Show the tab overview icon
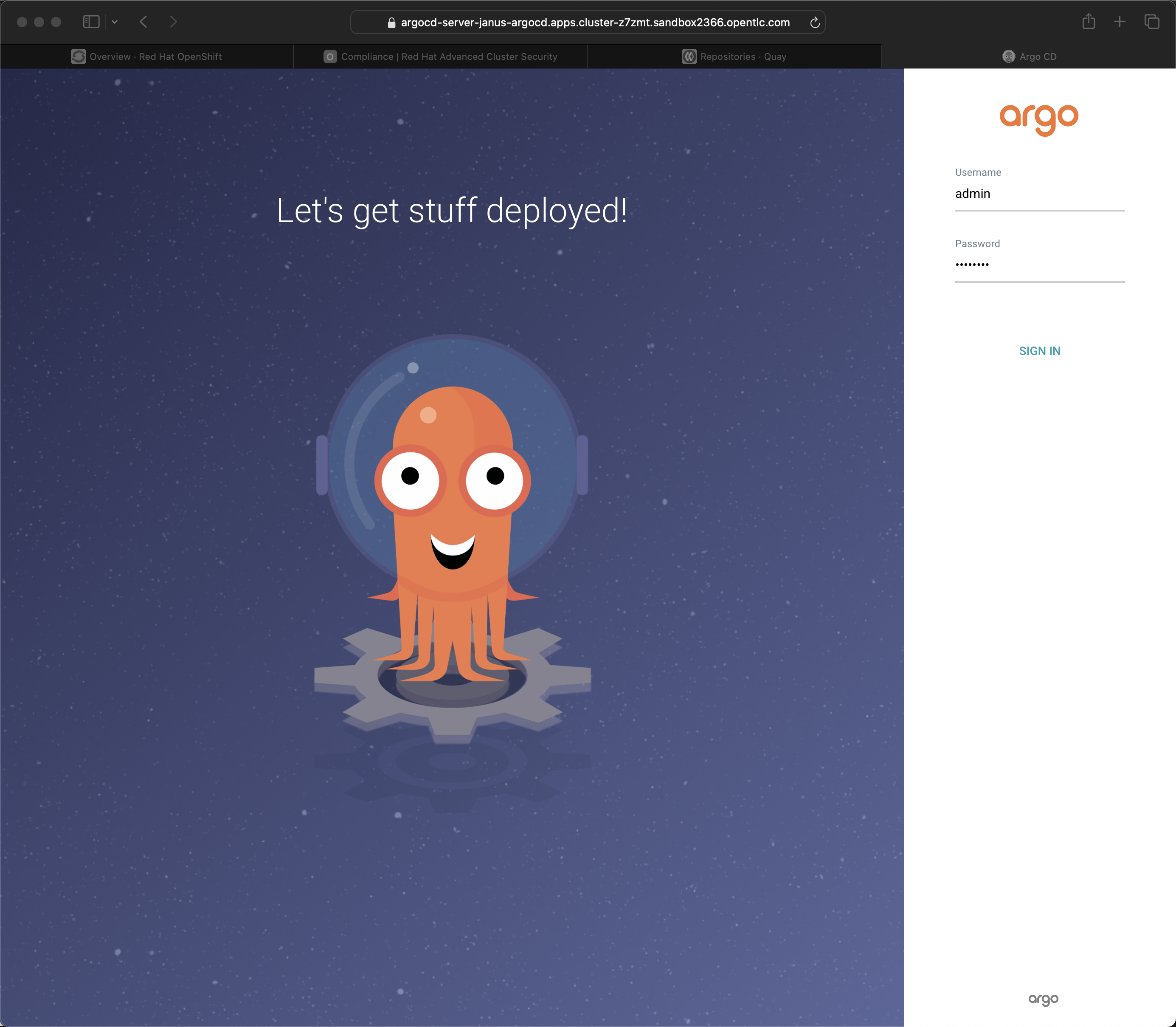This screenshot has height=1027, width=1176. (1151, 22)
